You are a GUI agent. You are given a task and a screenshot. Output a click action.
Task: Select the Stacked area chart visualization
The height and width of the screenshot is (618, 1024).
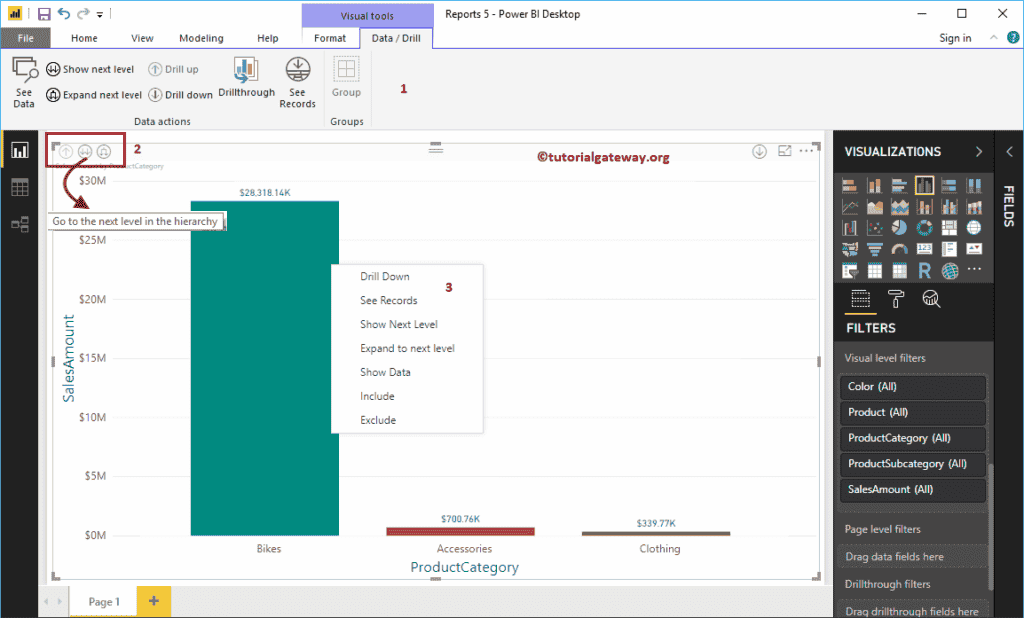click(x=899, y=207)
